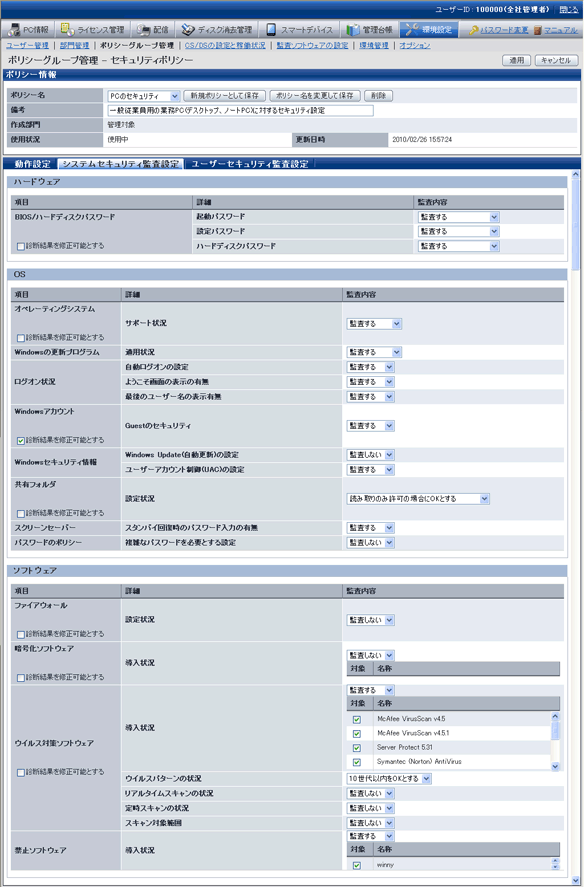This screenshot has height=887, width=584.
Task: Open the 暗号化ソフトウェア 導入状況 dropdown
Action: pos(370,656)
